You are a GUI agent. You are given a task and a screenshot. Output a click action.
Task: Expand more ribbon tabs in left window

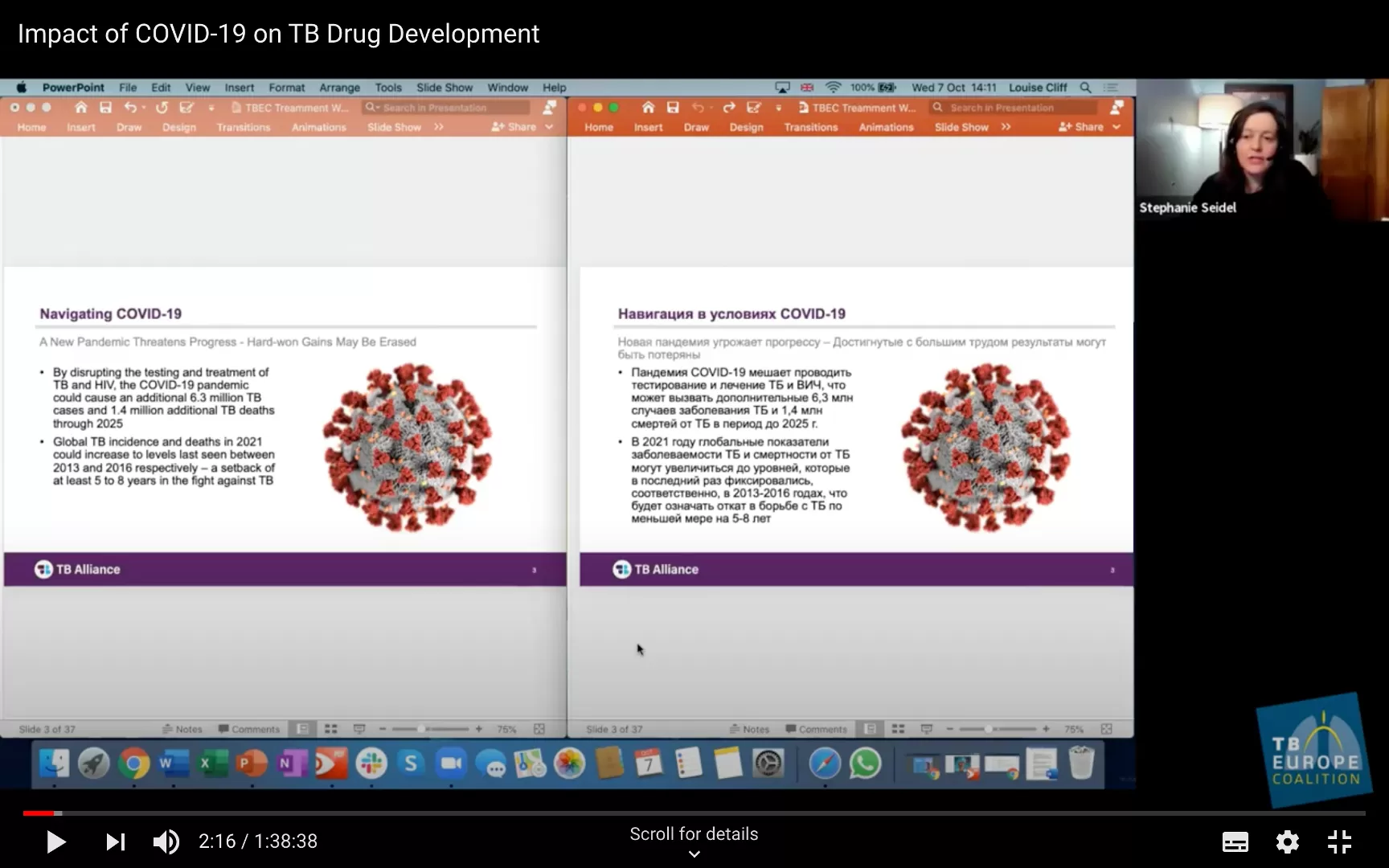[x=439, y=127]
